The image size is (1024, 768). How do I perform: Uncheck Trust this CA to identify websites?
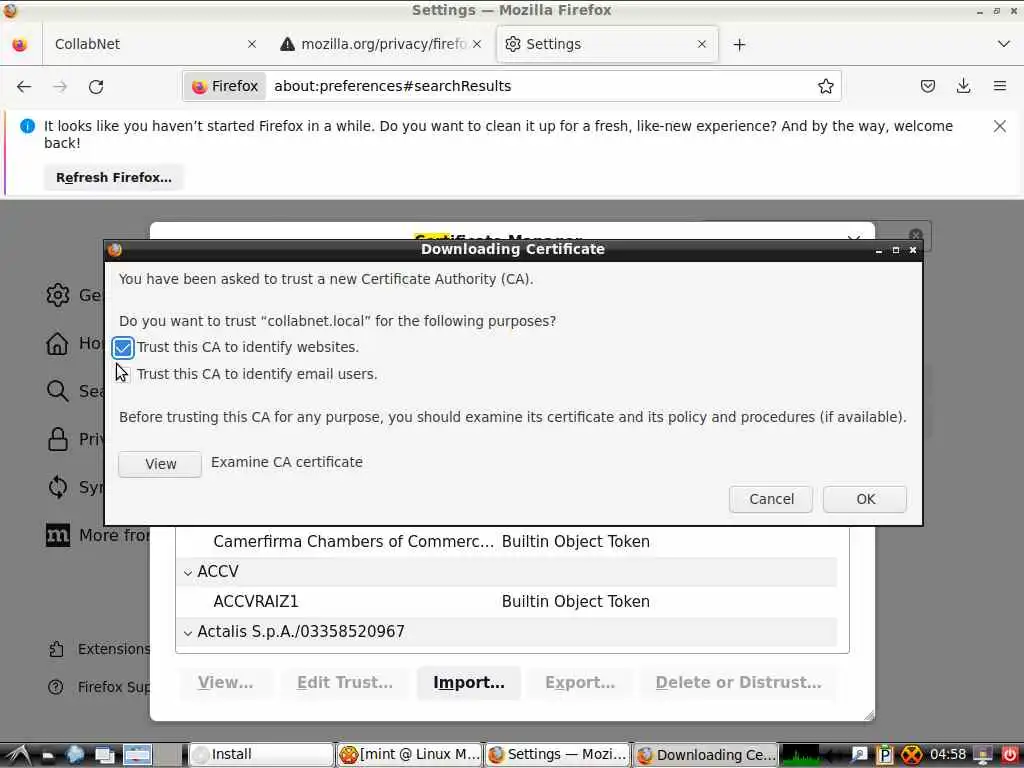pyautogui.click(x=123, y=348)
